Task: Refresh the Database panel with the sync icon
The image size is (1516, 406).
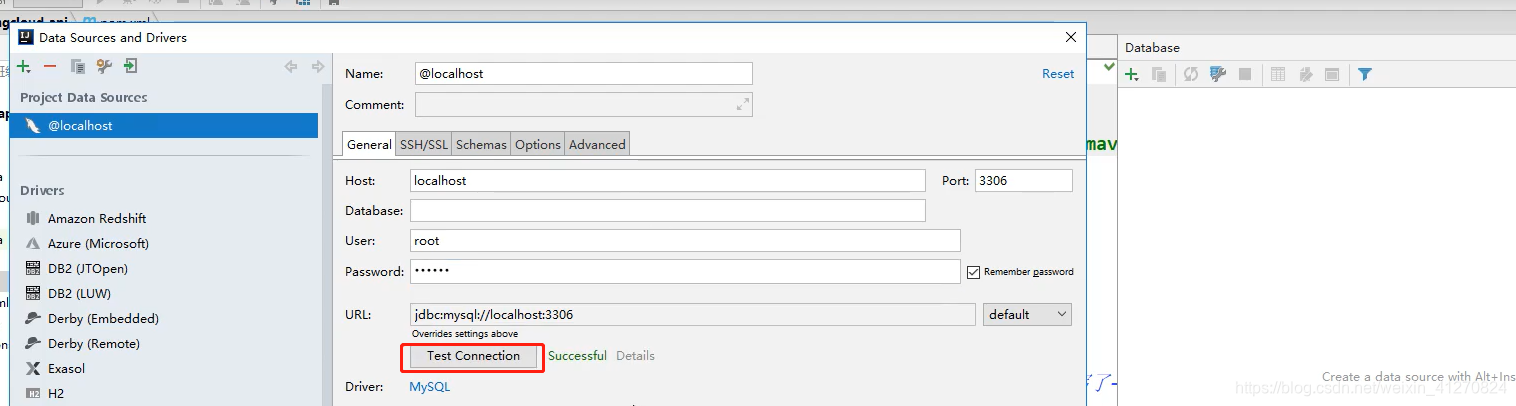Action: (1190, 74)
